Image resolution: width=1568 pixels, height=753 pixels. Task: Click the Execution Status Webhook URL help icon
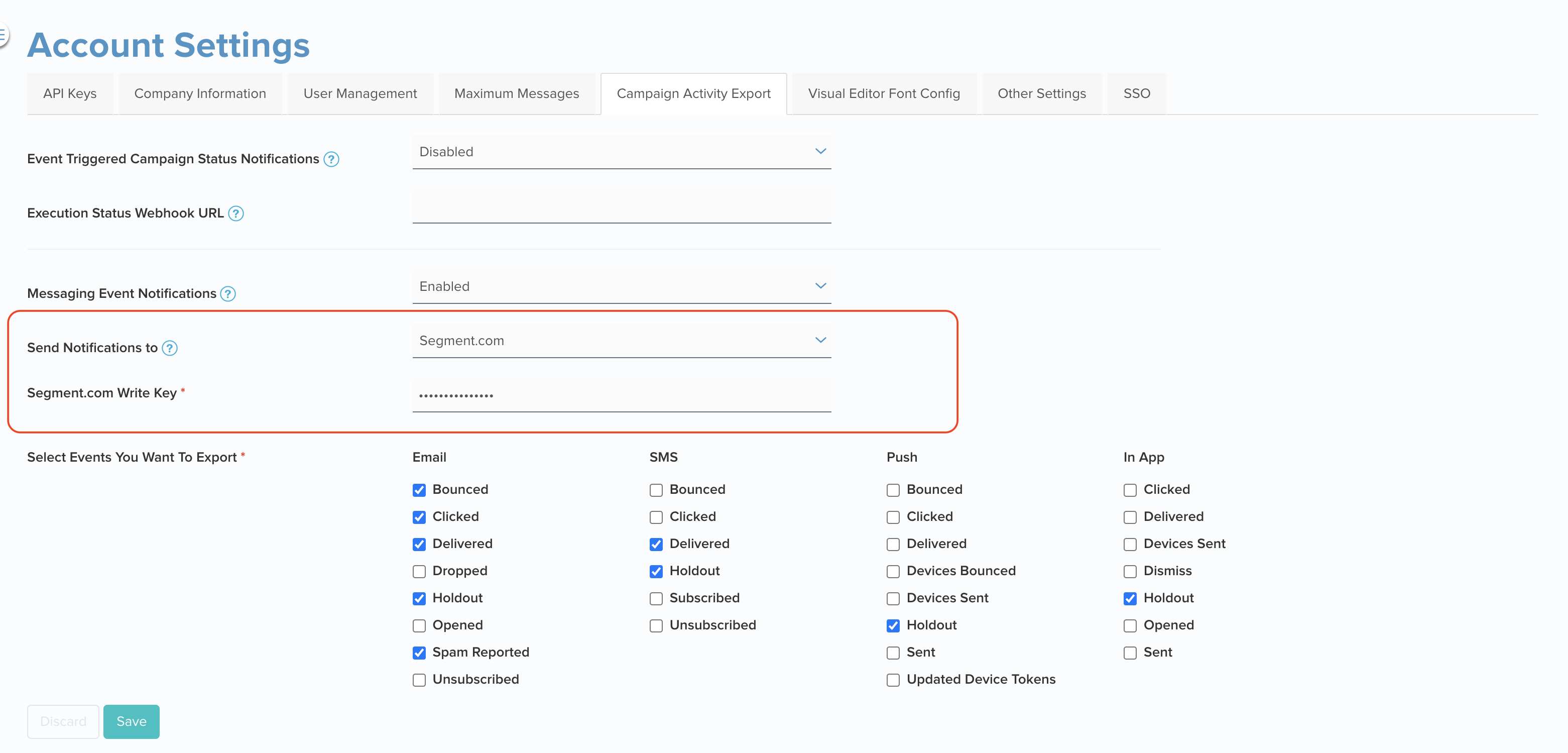(237, 213)
